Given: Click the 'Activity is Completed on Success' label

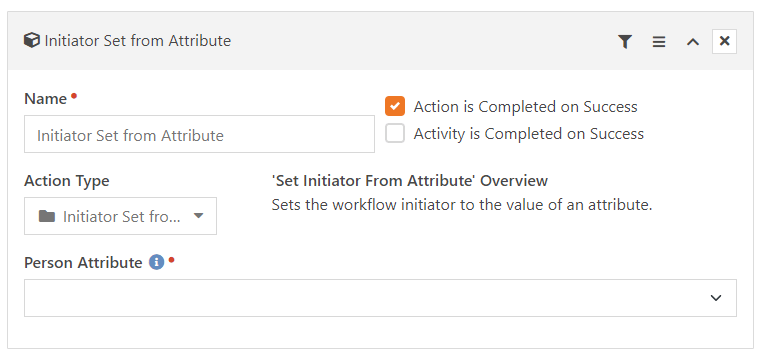Looking at the screenshot, I should (x=529, y=134).
